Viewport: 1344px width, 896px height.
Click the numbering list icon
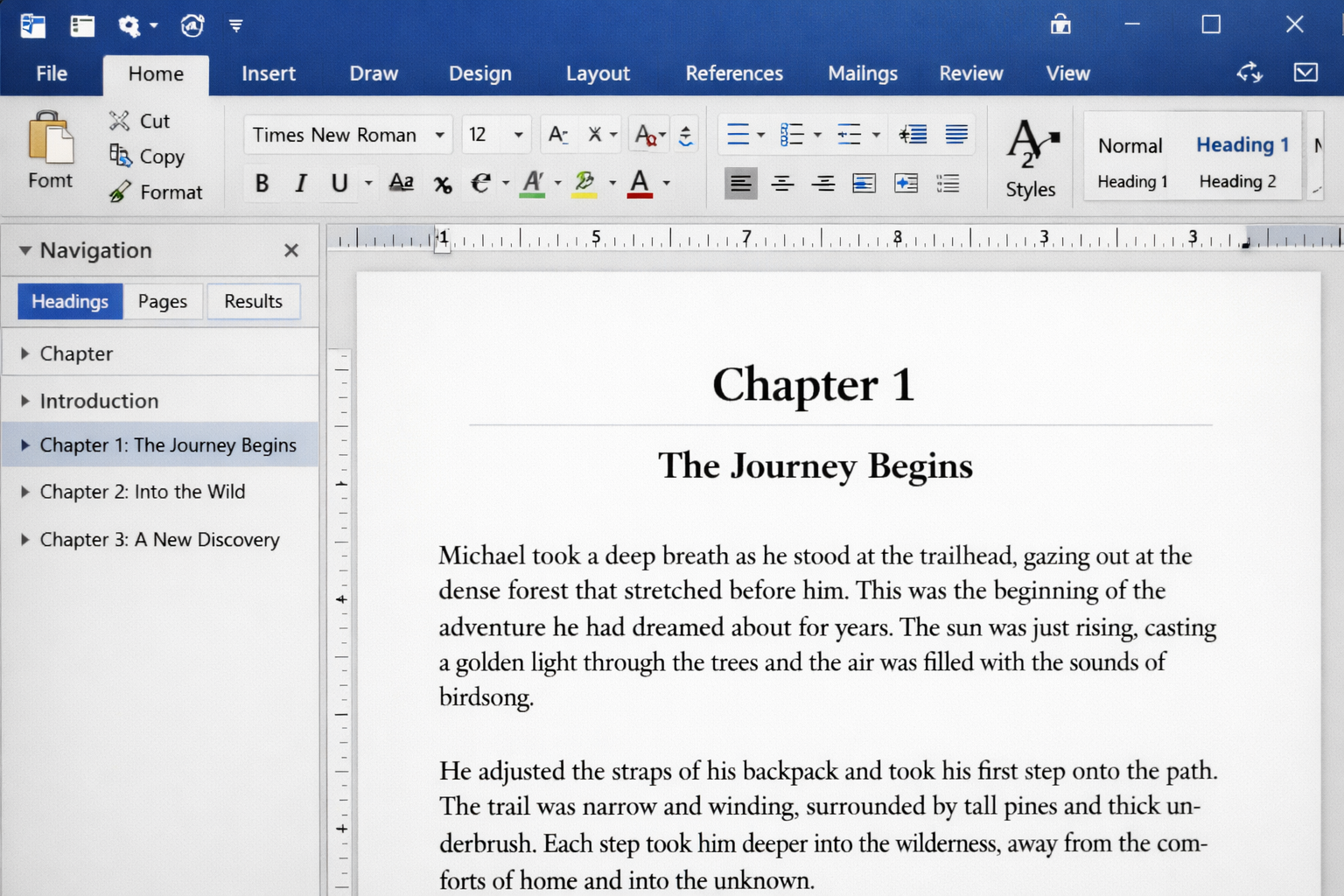coord(791,134)
